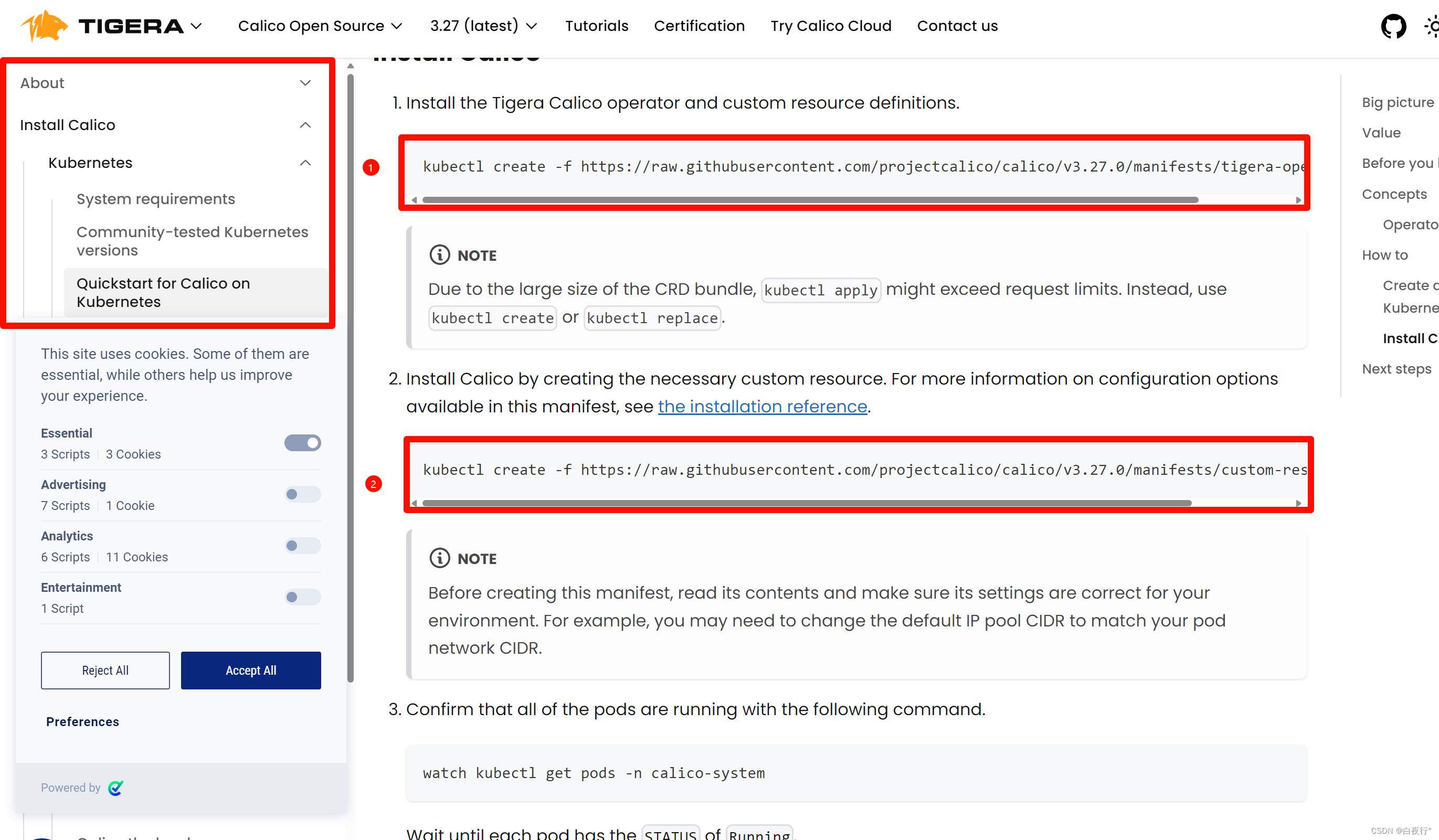
Task: Enable Analytics cookies switch
Action: [303, 545]
